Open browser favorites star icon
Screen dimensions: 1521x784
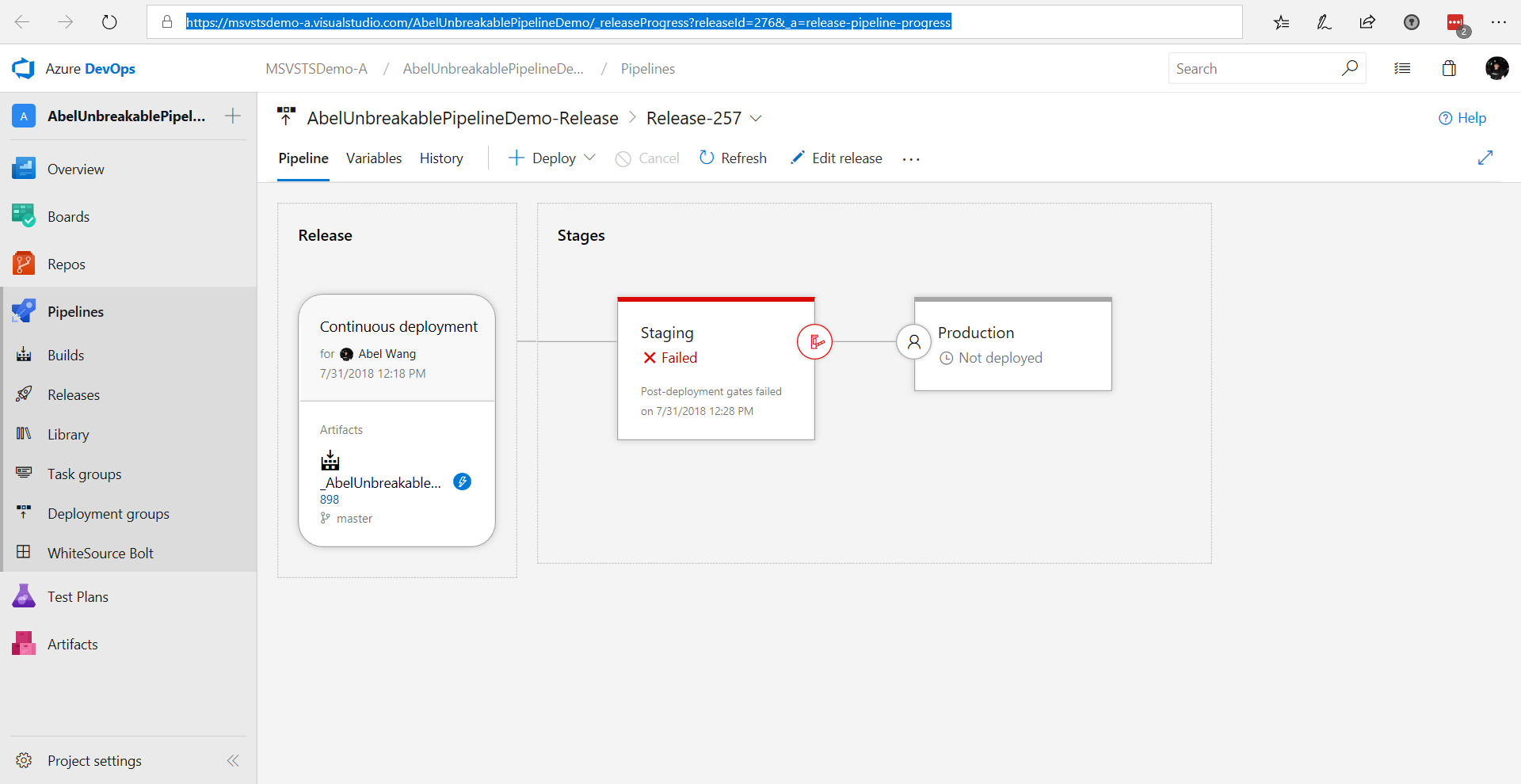point(1282,22)
